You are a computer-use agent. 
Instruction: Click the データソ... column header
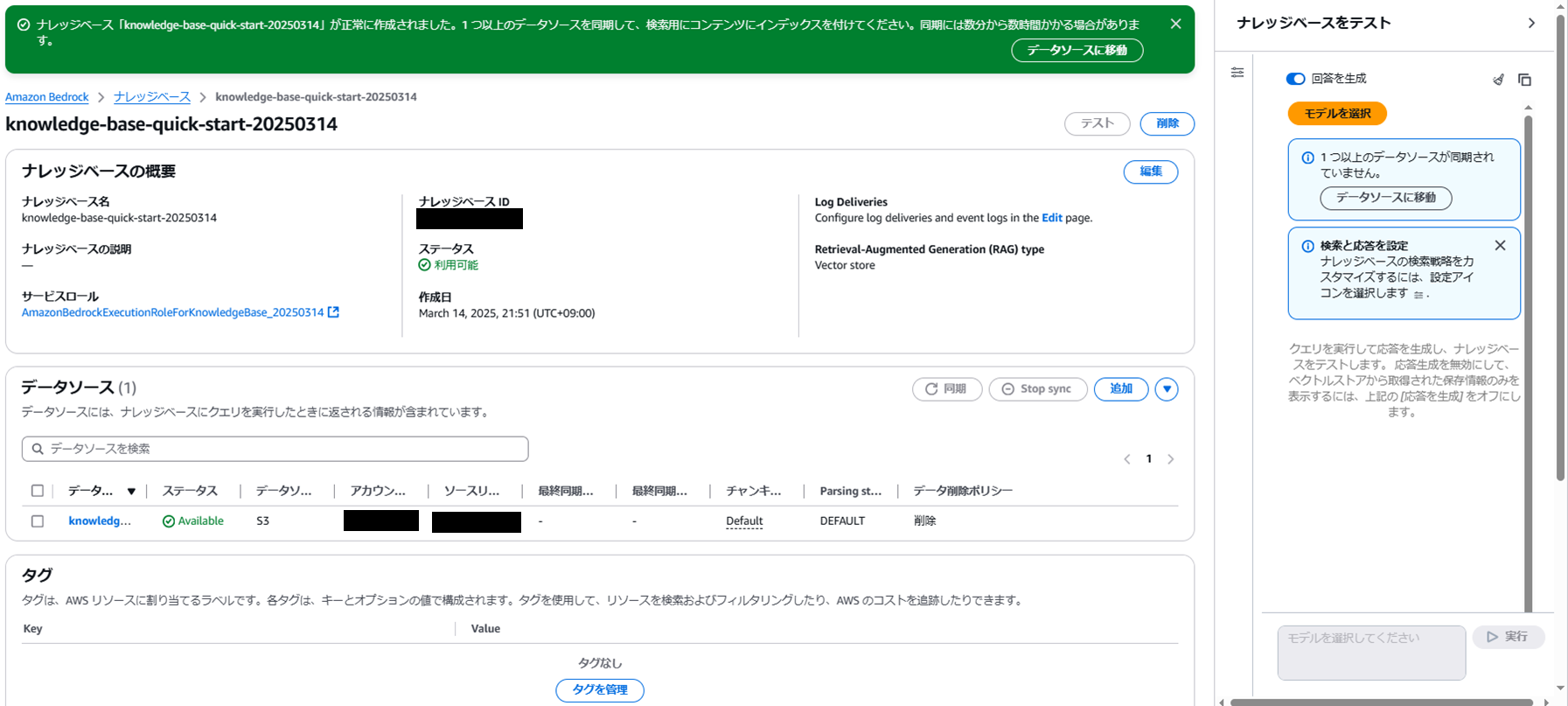[x=283, y=491]
